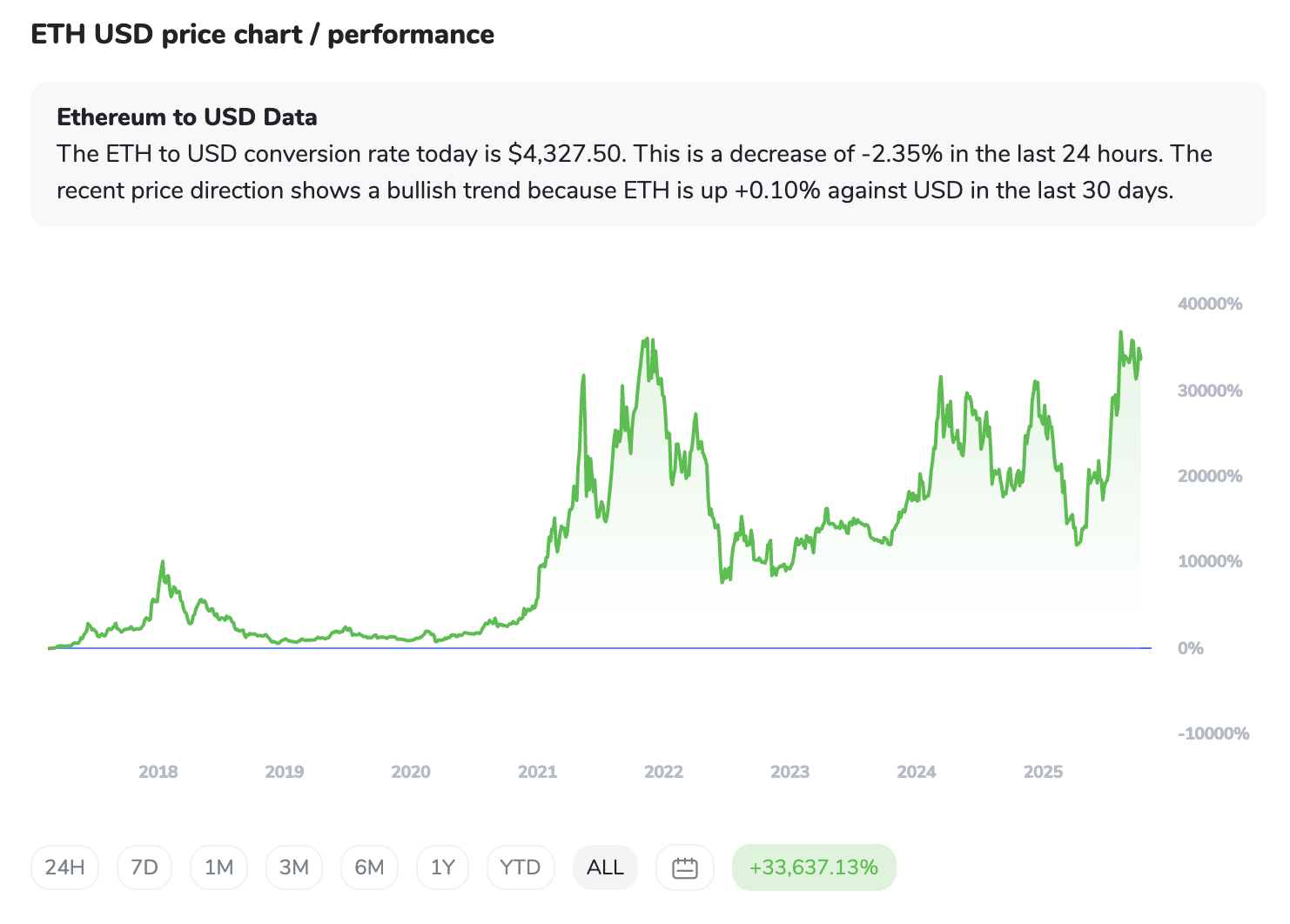Click the 40000% y-axis label
The width and height of the screenshot is (1290, 924).
click(1210, 305)
